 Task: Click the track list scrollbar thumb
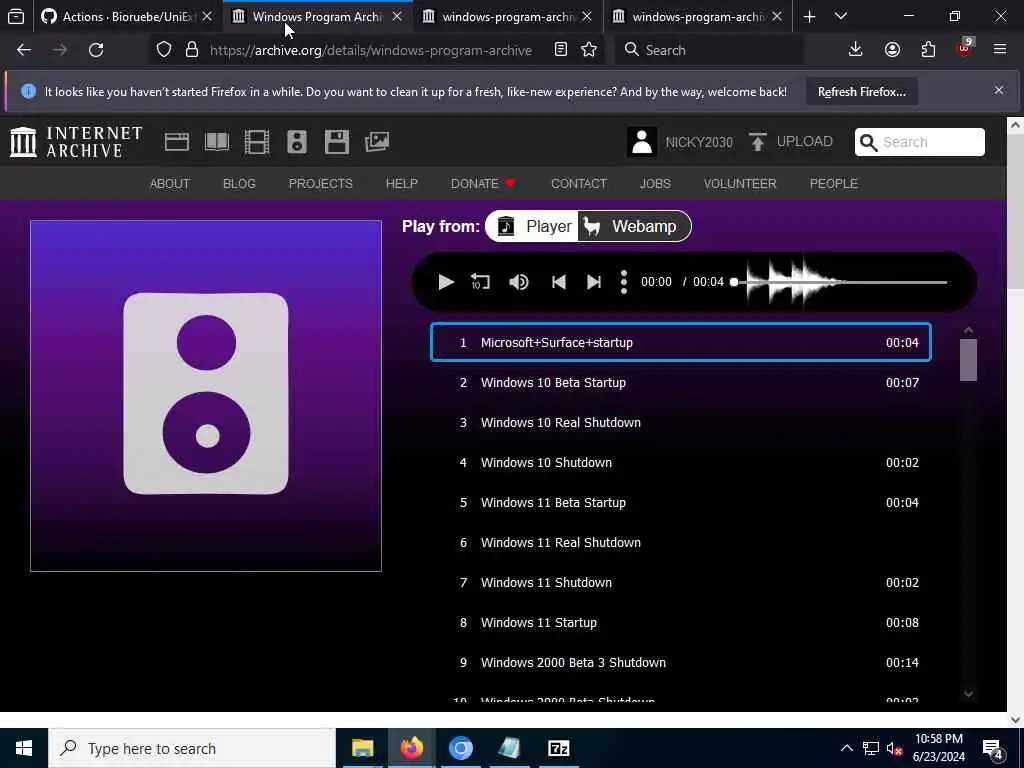click(x=968, y=360)
